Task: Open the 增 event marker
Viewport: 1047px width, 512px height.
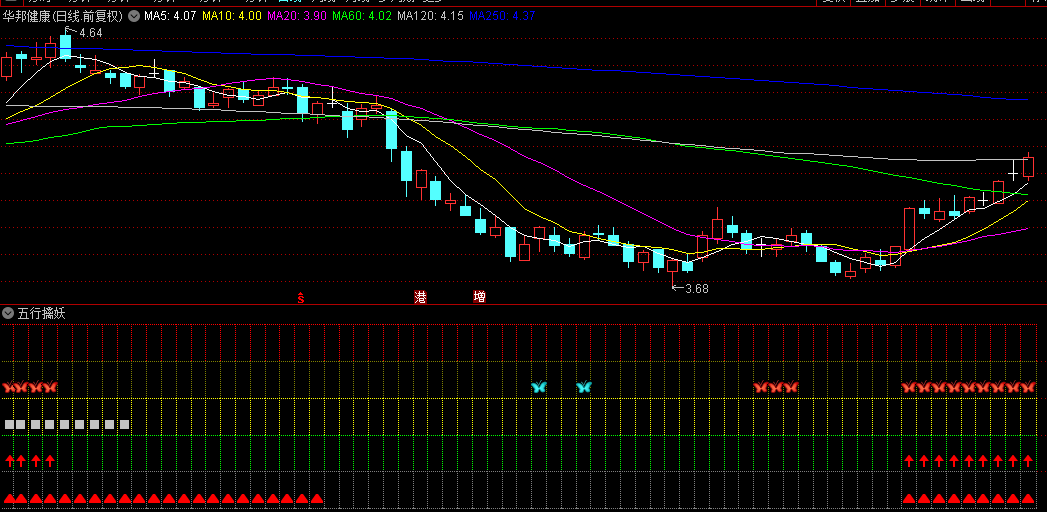Action: tap(479, 298)
